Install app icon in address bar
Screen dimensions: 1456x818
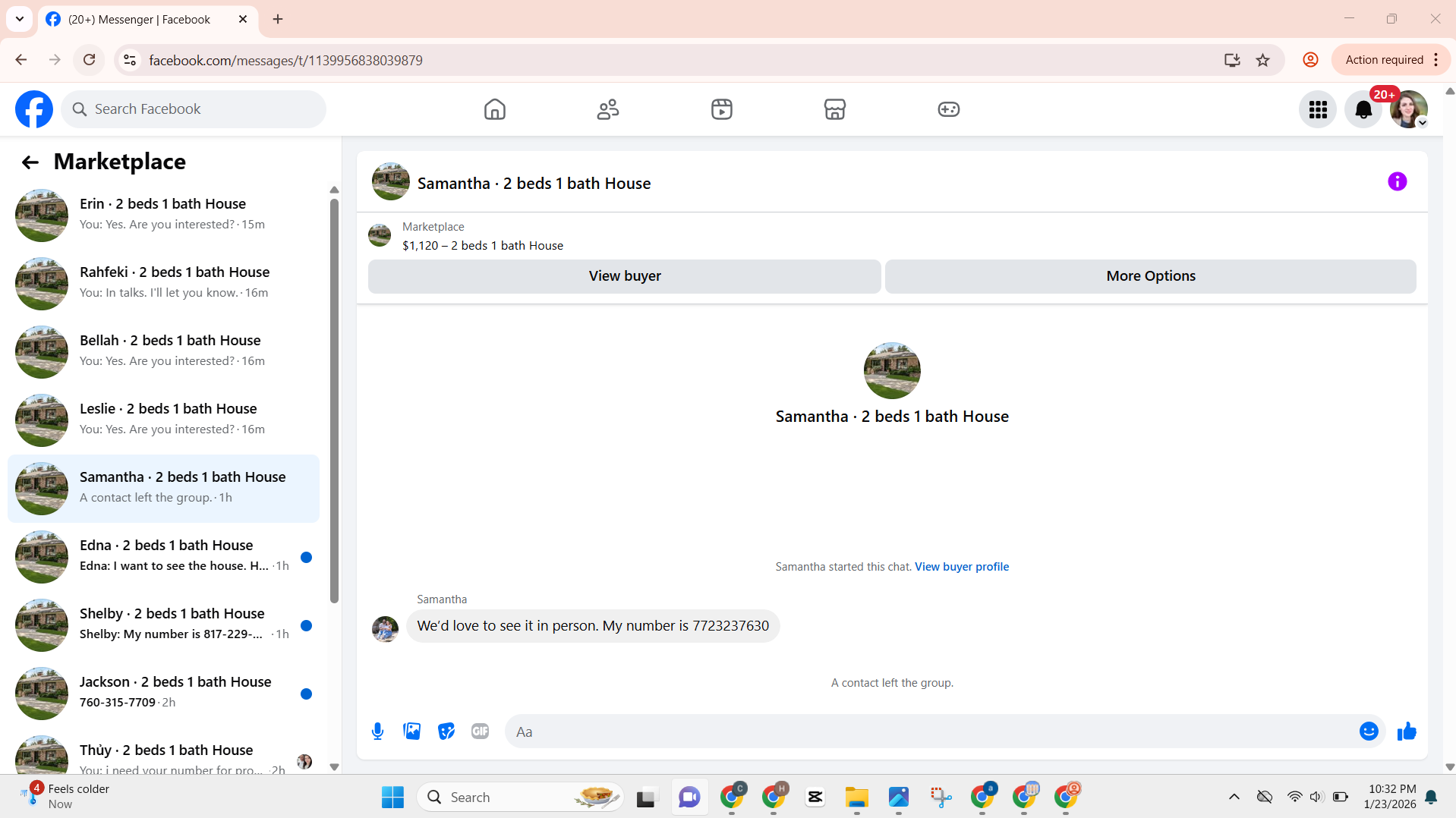click(1232, 60)
